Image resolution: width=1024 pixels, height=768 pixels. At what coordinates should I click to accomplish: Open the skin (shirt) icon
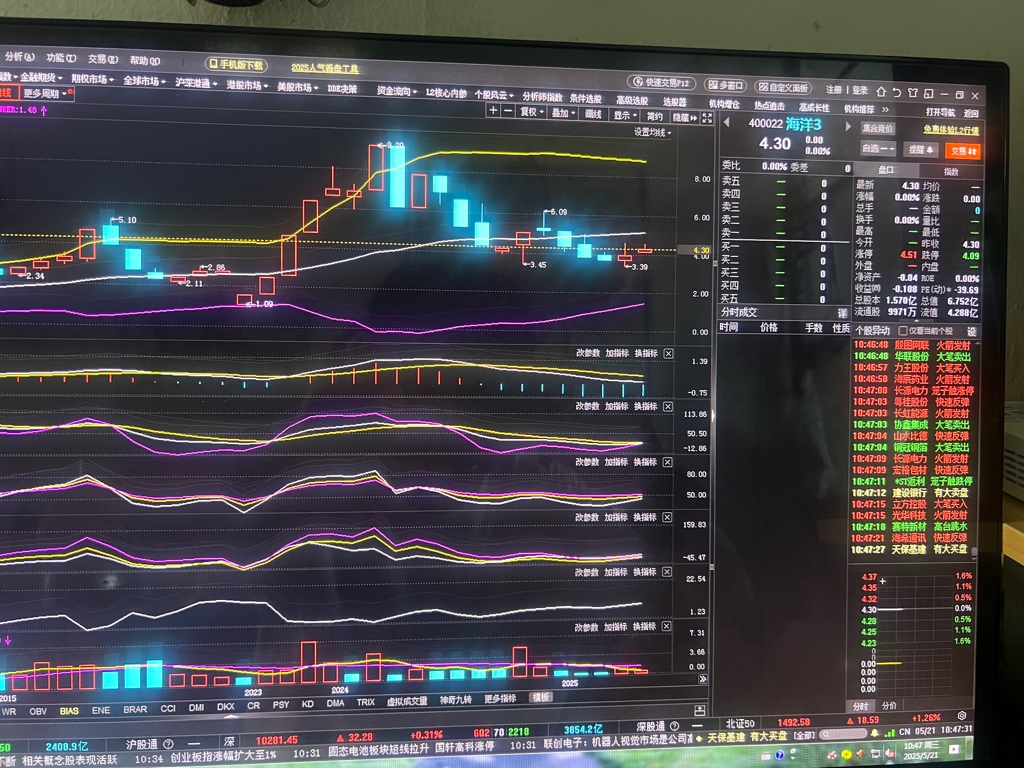tap(912, 93)
